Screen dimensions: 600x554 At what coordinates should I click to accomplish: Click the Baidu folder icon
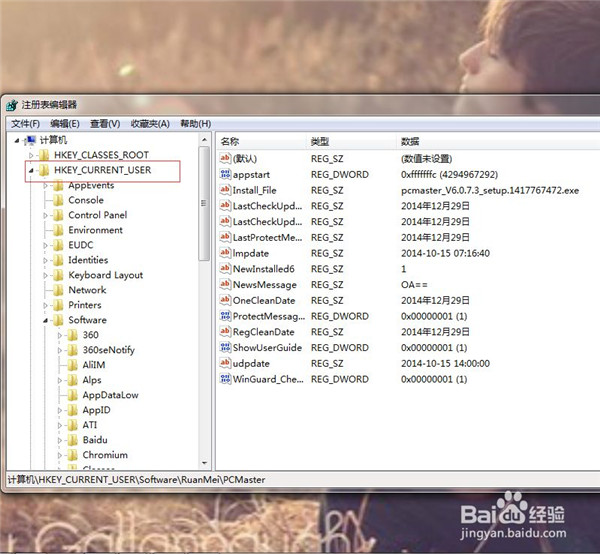(72, 440)
